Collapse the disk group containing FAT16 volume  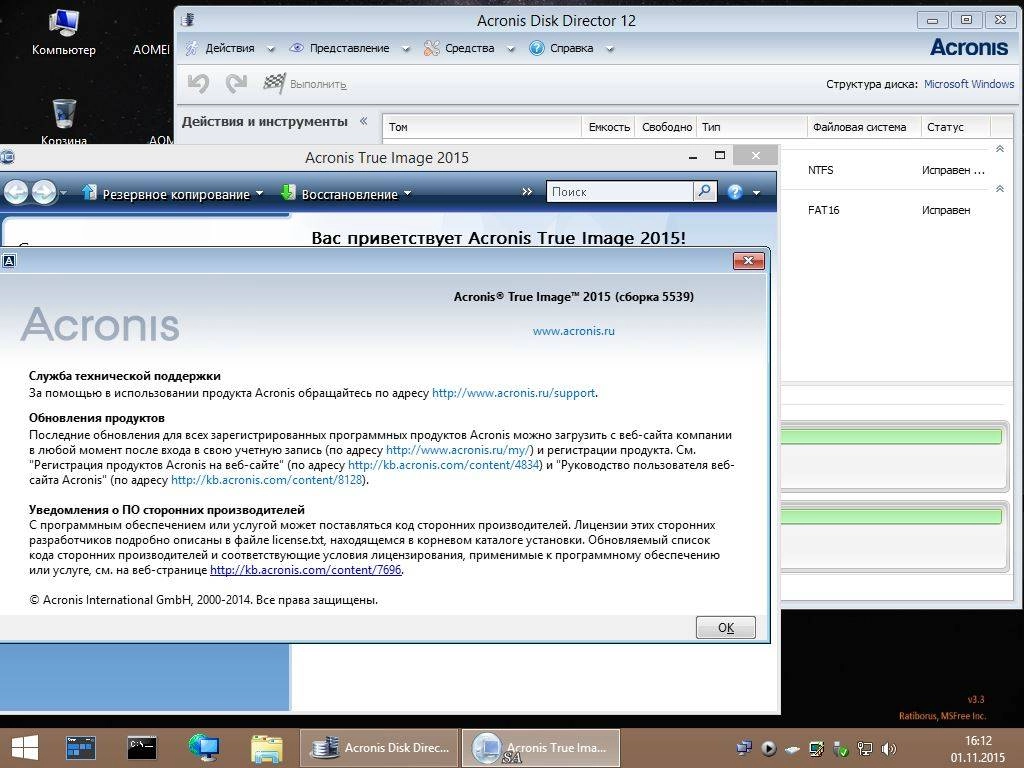(x=999, y=189)
